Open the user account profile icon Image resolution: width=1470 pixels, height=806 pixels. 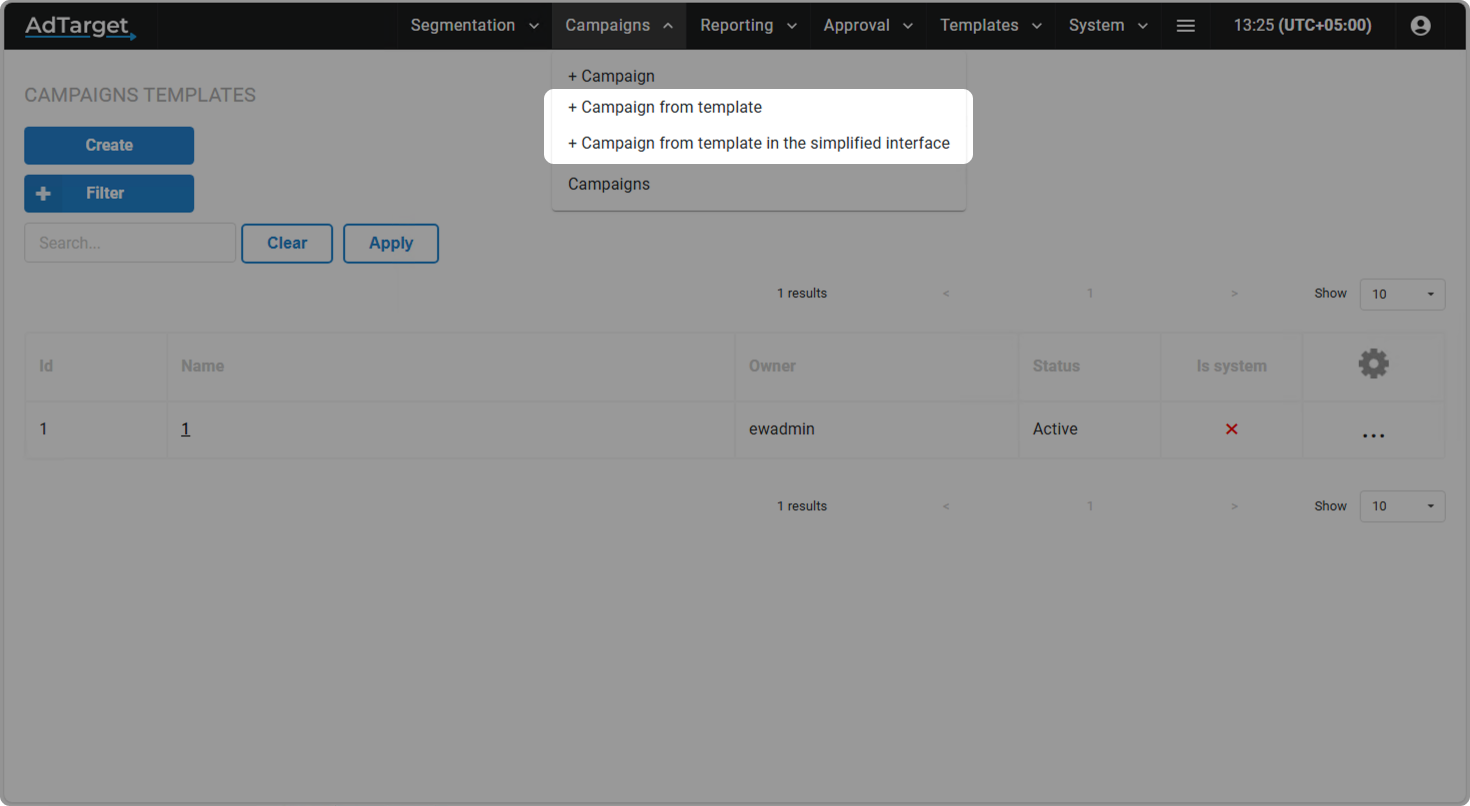(1420, 26)
